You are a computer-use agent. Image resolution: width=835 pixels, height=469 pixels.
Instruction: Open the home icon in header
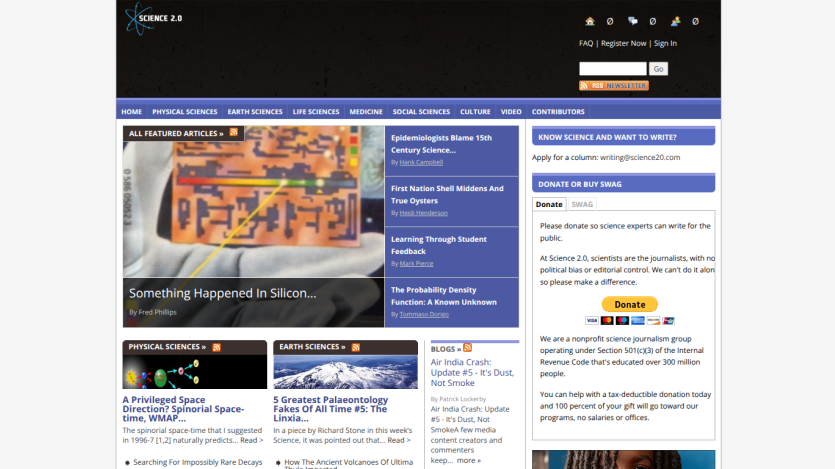[590, 21]
